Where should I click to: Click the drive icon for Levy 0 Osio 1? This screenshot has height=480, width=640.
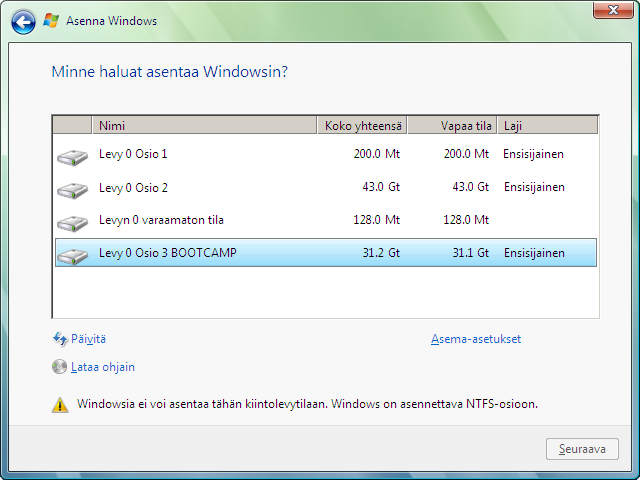(x=73, y=157)
